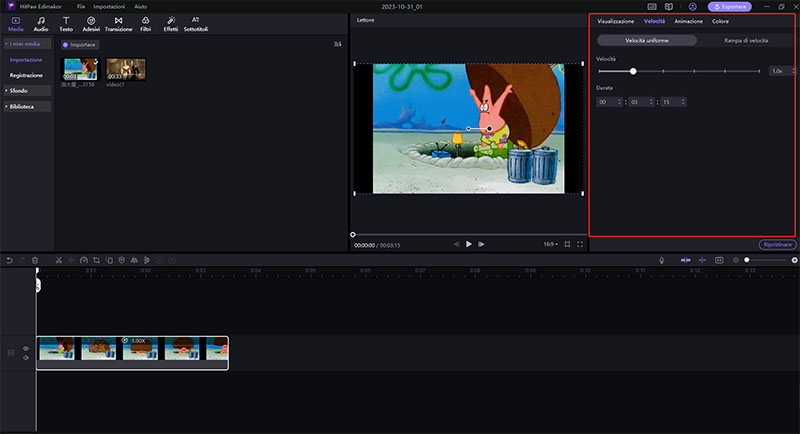800x434 pixels.
Task: Select Velocità uniforme mode
Action: pyautogui.click(x=646, y=40)
